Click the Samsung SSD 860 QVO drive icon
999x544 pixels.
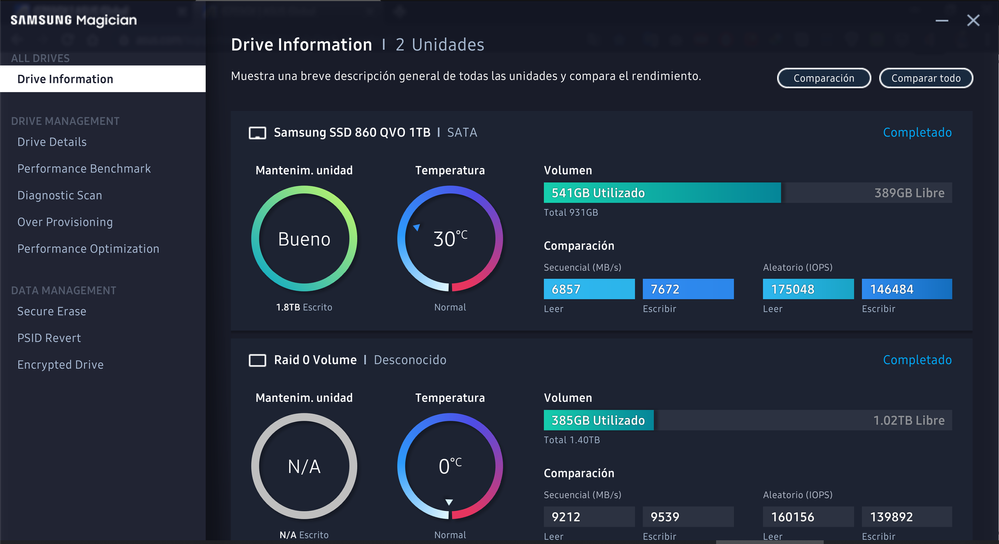[257, 132]
